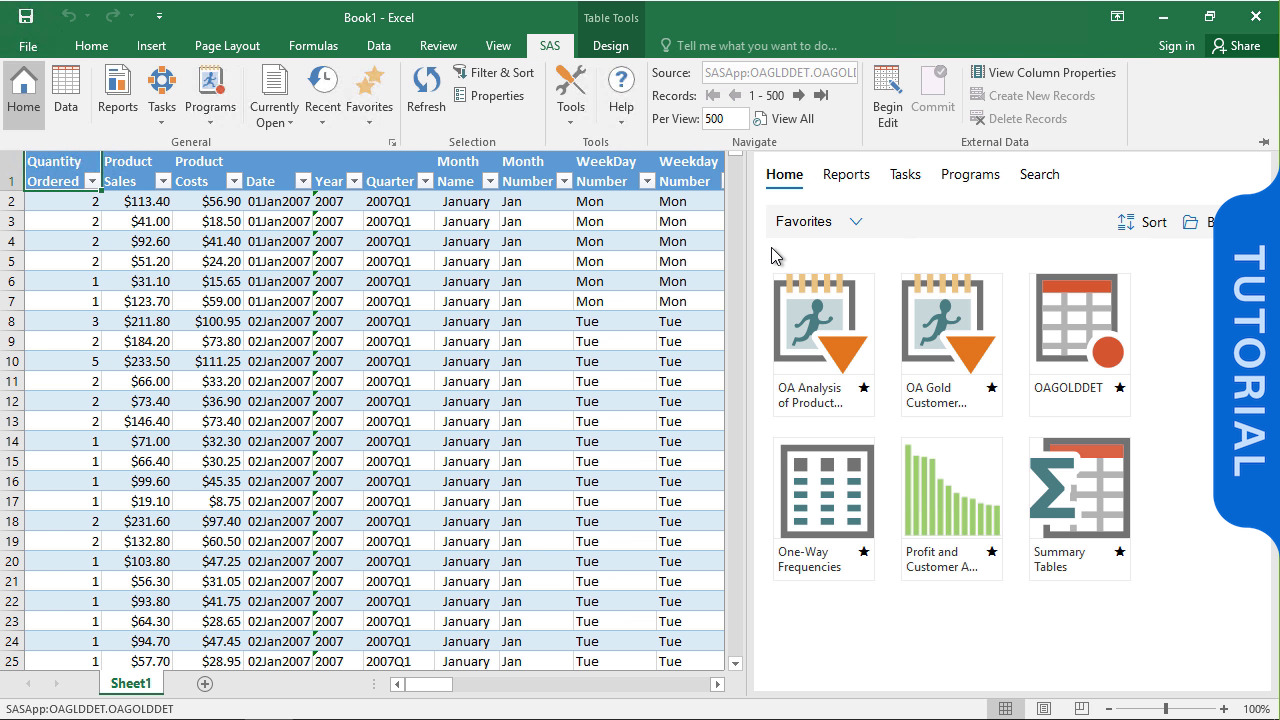This screenshot has width=1280, height=720.
Task: Toggle the favorite star on One-Way Frequencies
Action: click(x=863, y=553)
